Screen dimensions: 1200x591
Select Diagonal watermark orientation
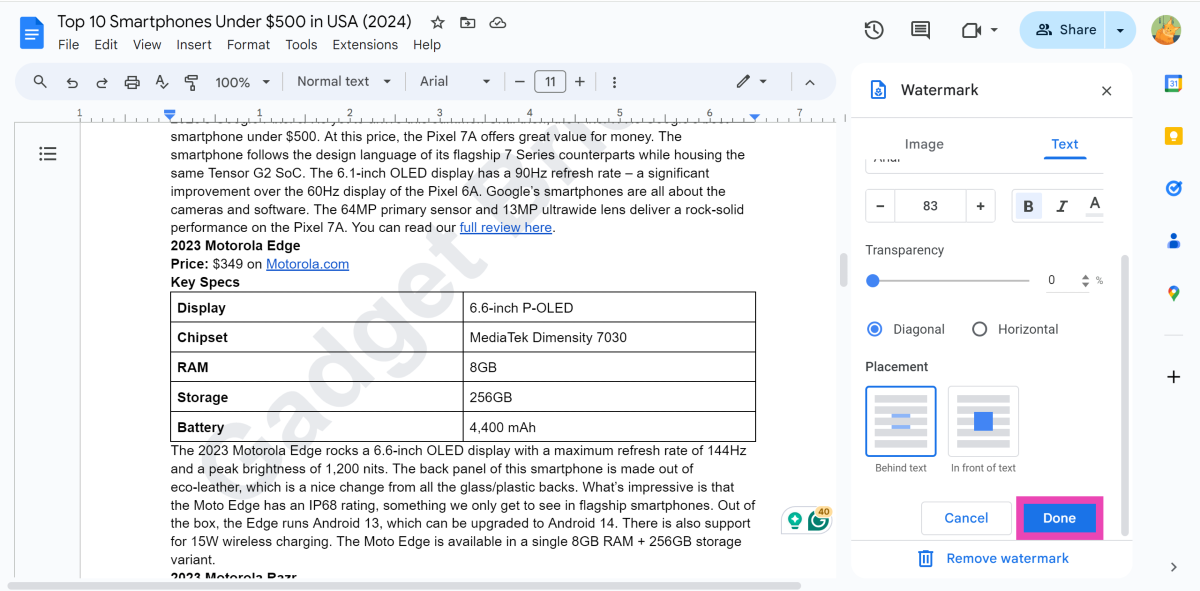click(875, 329)
